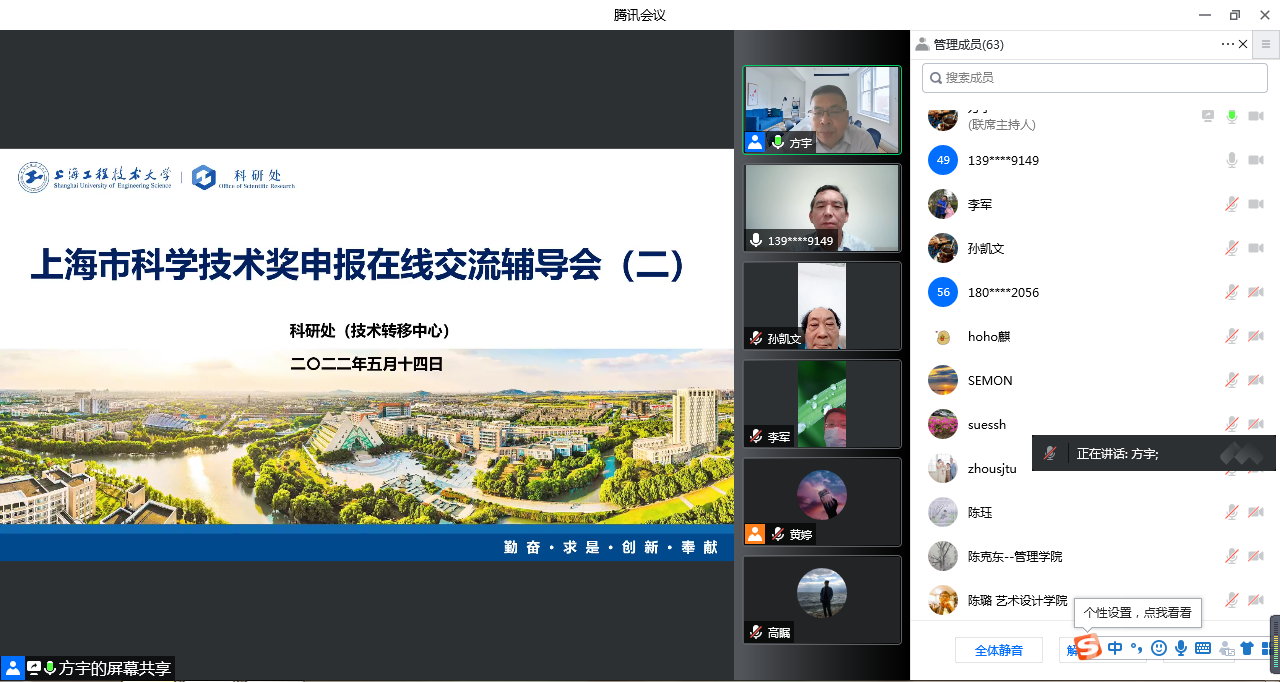Toggle the co-host (联席主持人) camera icon
Viewport: 1280px width, 682px height.
(1256, 116)
